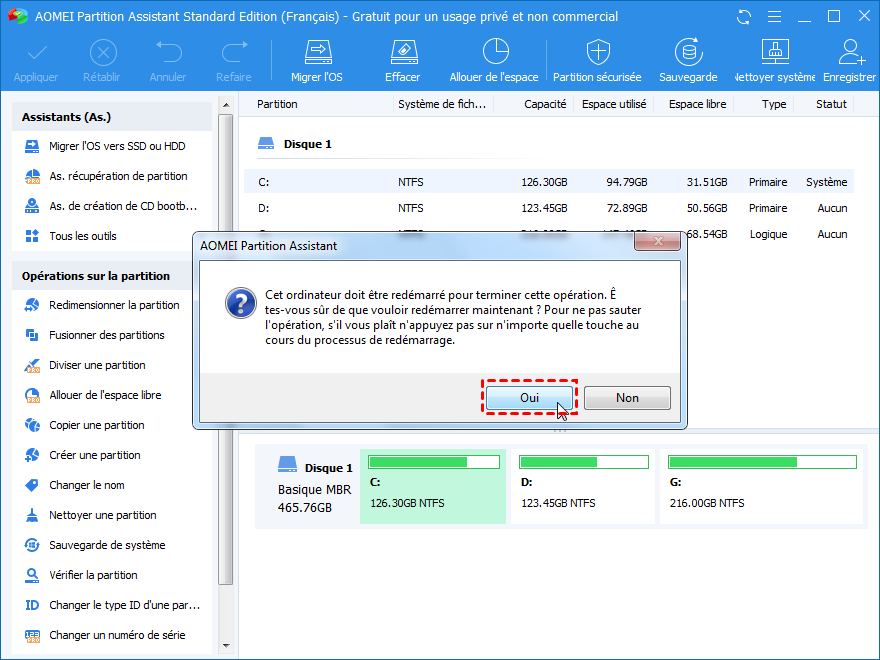Select Redimensionner la partition in the sidebar
This screenshot has width=880, height=660.
(114, 305)
